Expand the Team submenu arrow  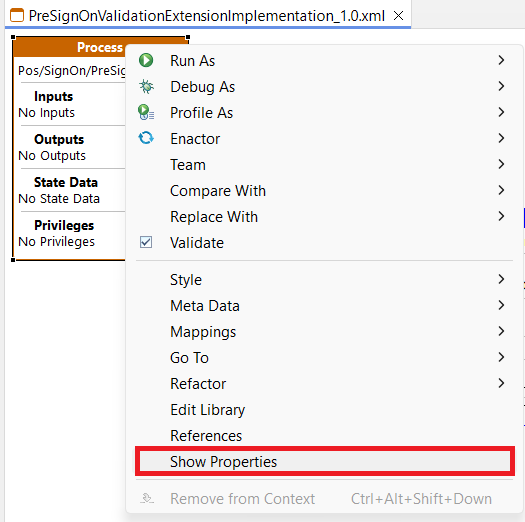(501, 164)
